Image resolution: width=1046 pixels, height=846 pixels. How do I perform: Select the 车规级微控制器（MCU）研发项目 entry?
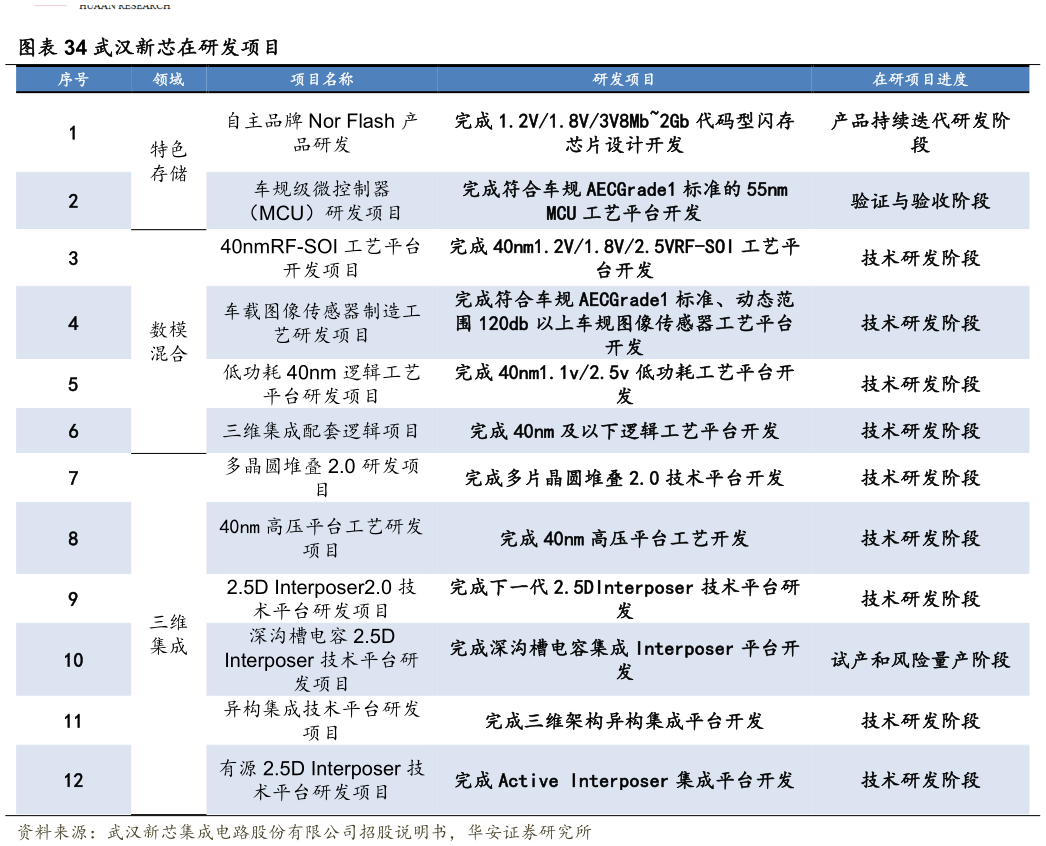320,200
